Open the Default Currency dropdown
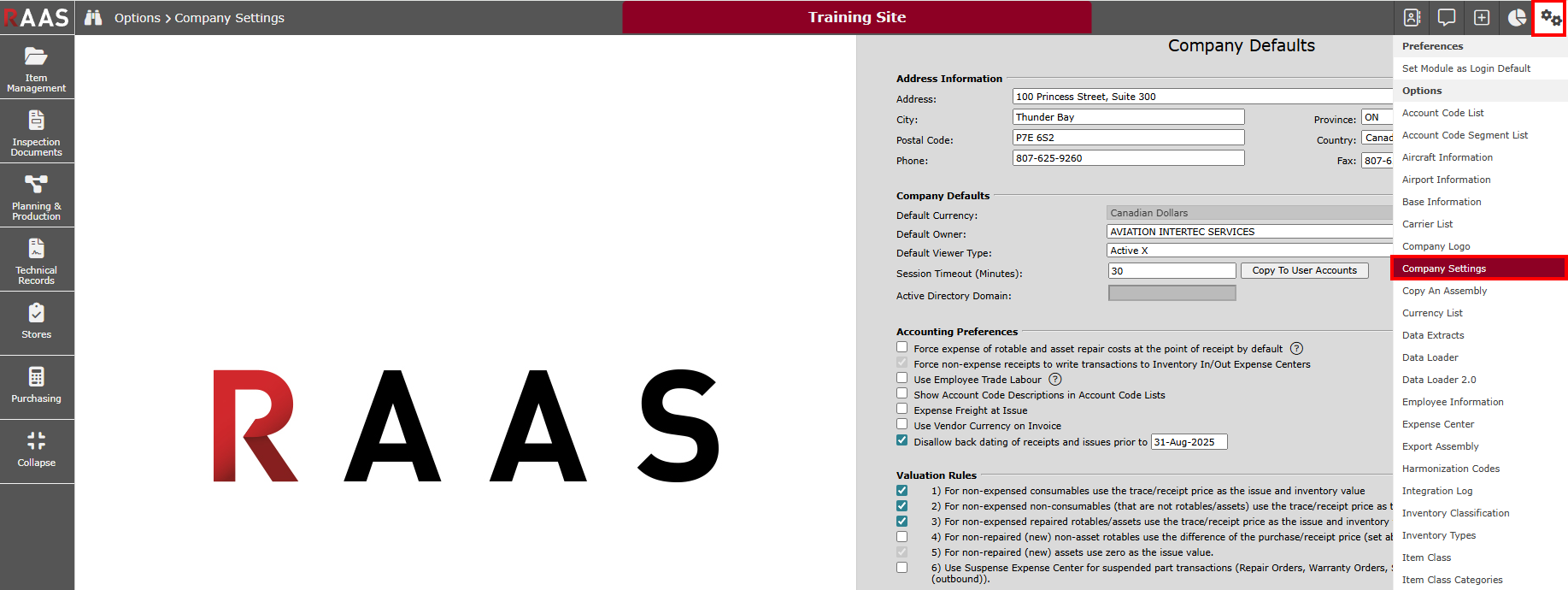The width and height of the screenshot is (1568, 590). (x=1249, y=213)
